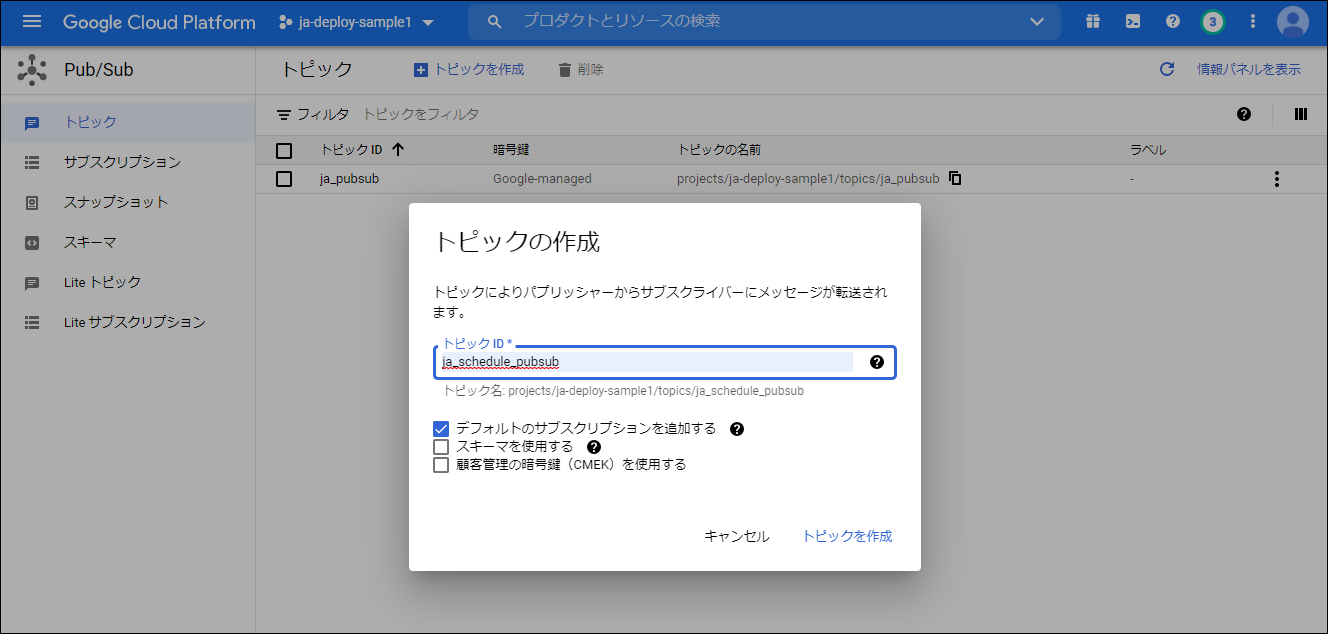Viewport: 1328px width, 634px height.
Task: Select サブスクリプション in sidebar
Action: pyautogui.click(x=121, y=162)
